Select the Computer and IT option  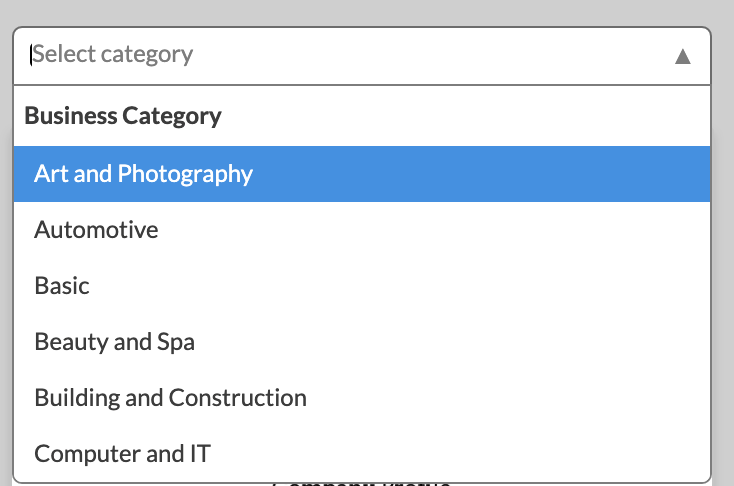click(122, 454)
